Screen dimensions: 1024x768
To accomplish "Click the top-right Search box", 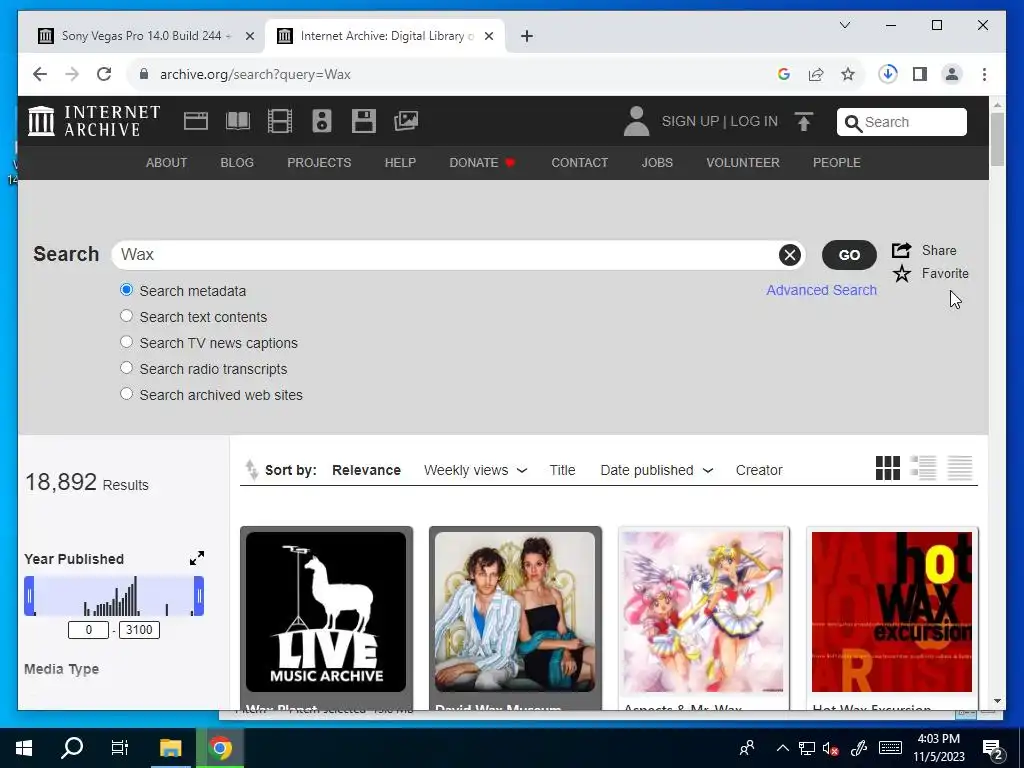I will [x=902, y=122].
